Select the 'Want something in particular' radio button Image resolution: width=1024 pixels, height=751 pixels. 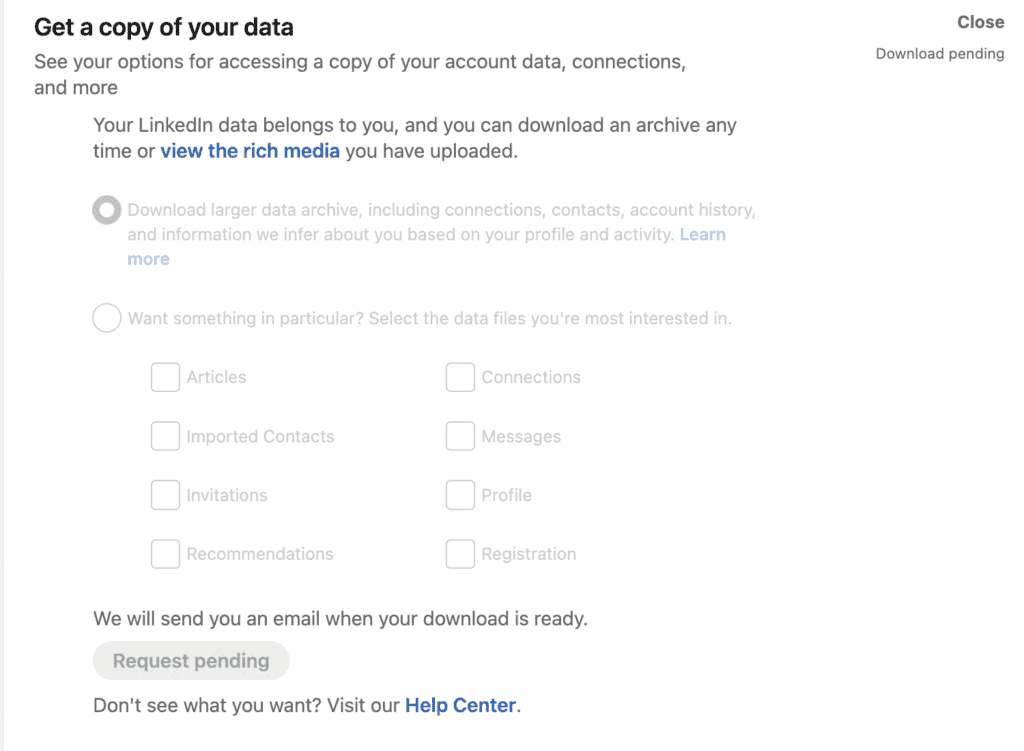[107, 319]
